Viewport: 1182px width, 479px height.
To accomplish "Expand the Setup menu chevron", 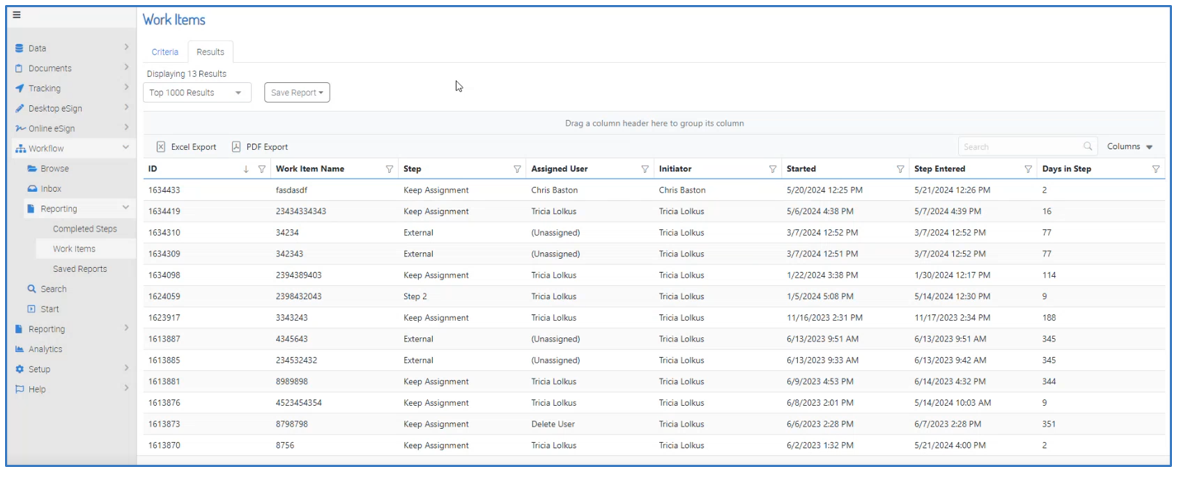I will [126, 369].
